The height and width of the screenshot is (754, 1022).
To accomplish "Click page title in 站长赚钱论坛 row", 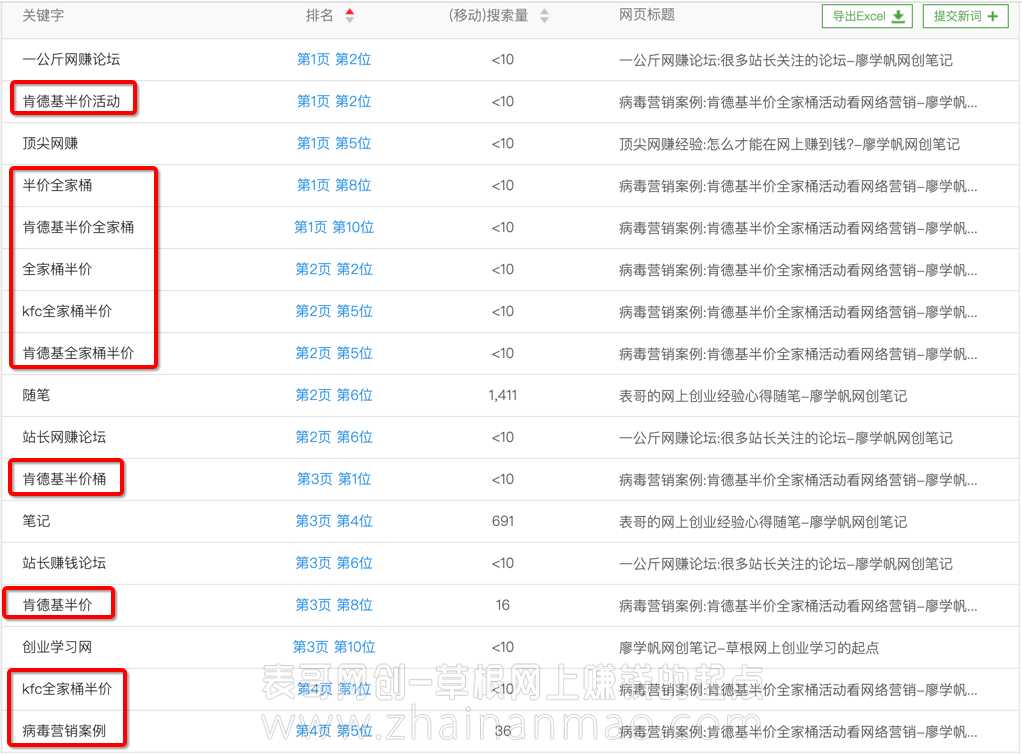I will tap(785, 564).
